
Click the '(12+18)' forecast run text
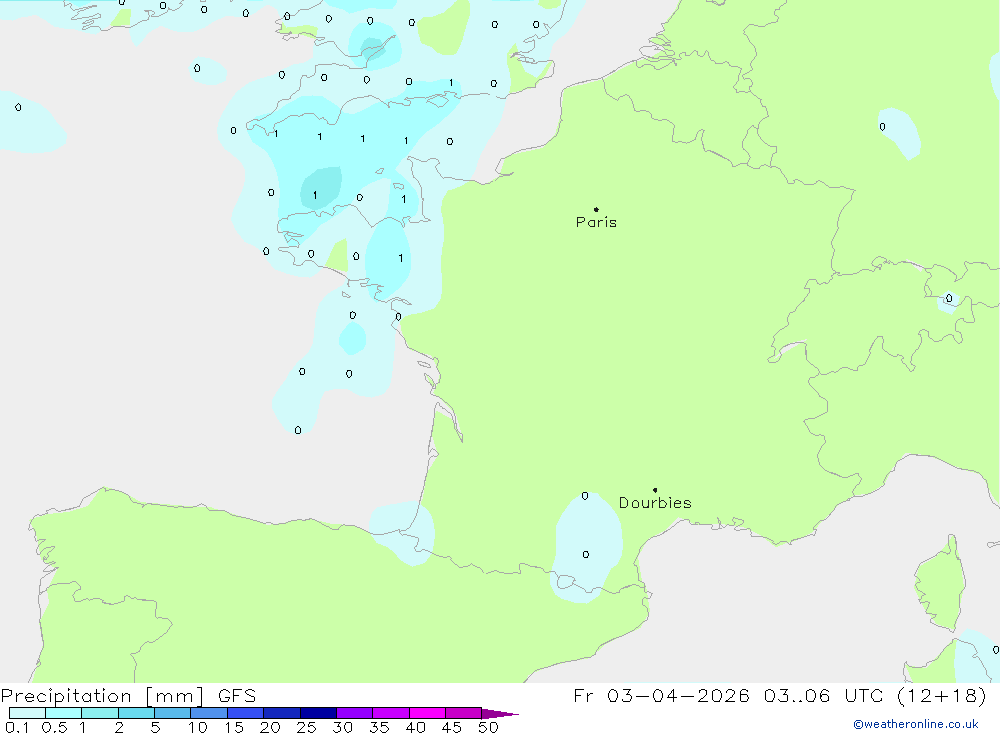pyautogui.click(x=941, y=695)
